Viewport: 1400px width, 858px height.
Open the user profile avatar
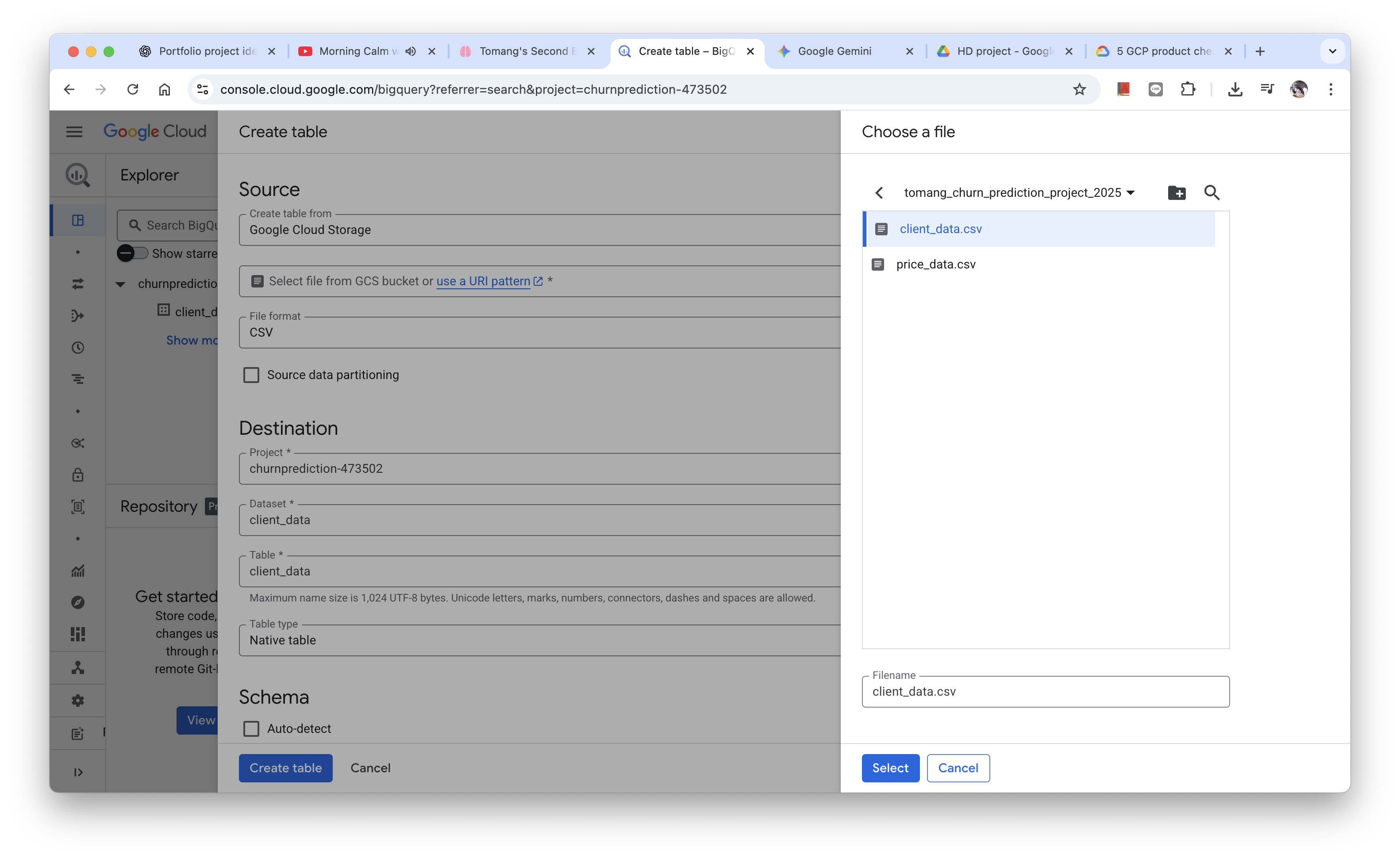[1298, 89]
